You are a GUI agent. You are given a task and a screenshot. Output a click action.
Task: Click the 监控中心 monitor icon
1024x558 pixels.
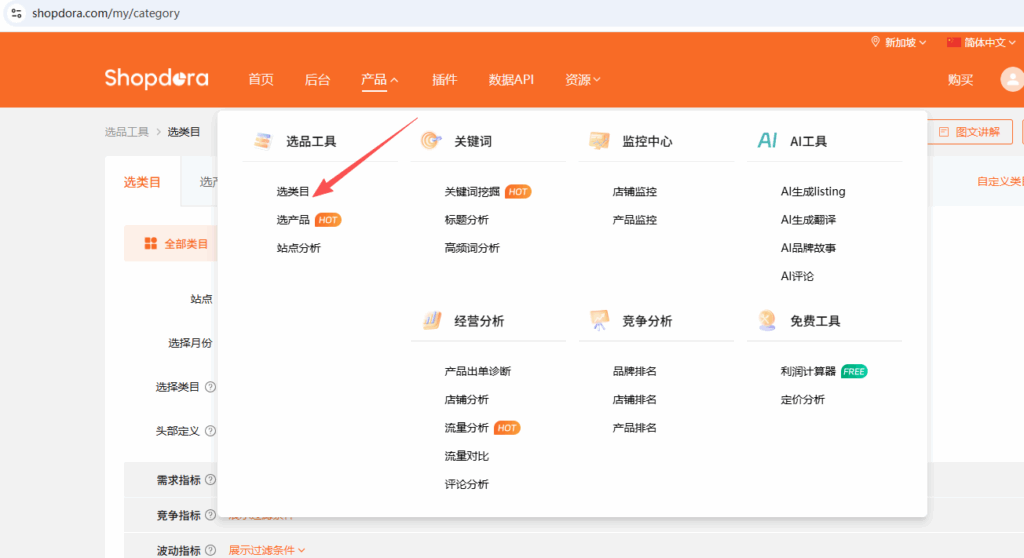(599, 141)
